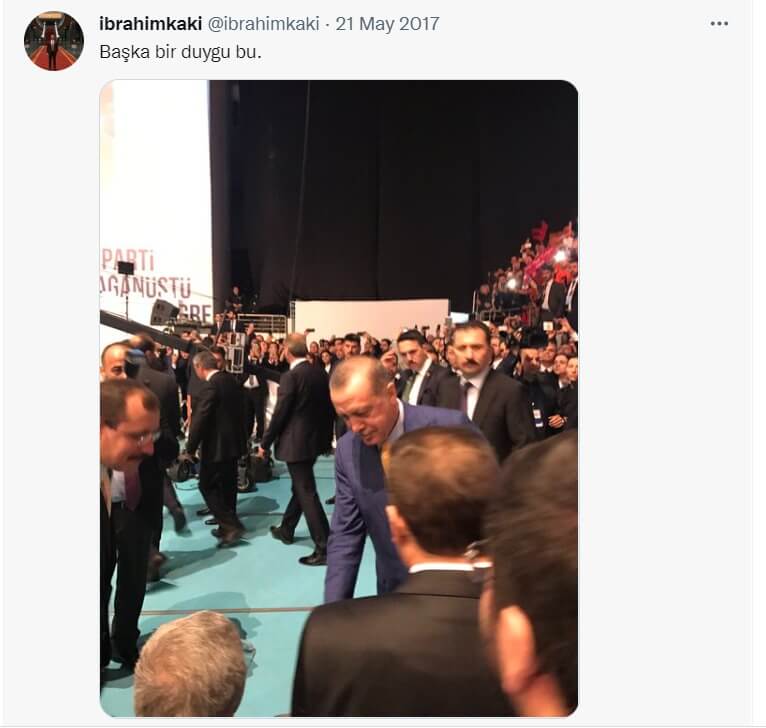Open the photo with the PARTİ banner in fullscreen

coord(339,398)
